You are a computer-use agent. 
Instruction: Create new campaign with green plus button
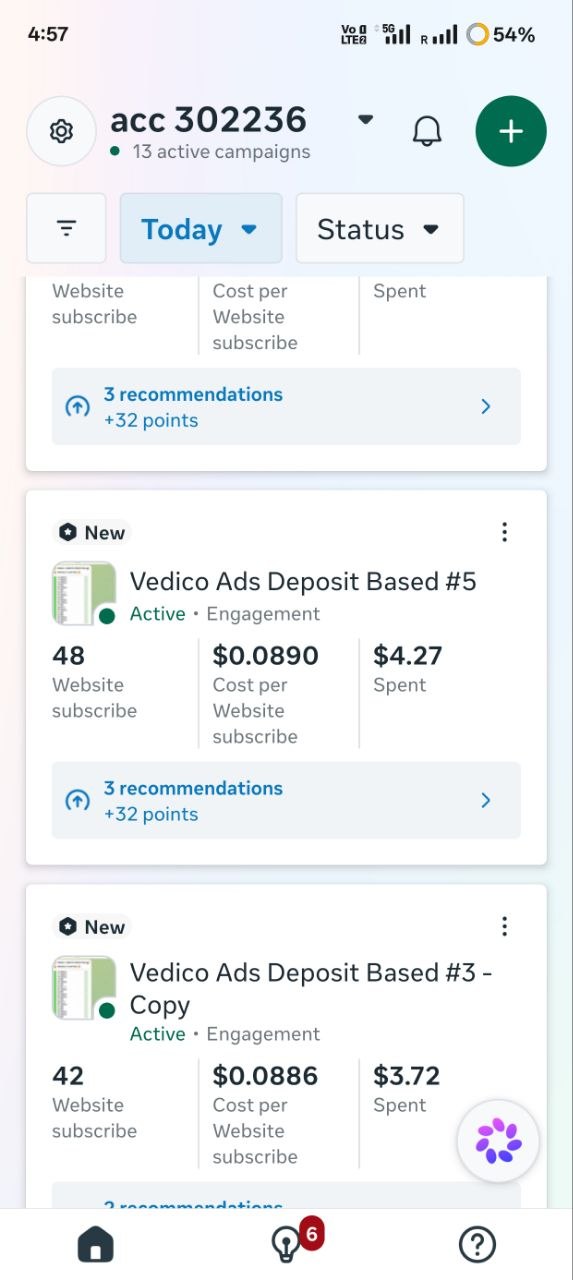(511, 131)
